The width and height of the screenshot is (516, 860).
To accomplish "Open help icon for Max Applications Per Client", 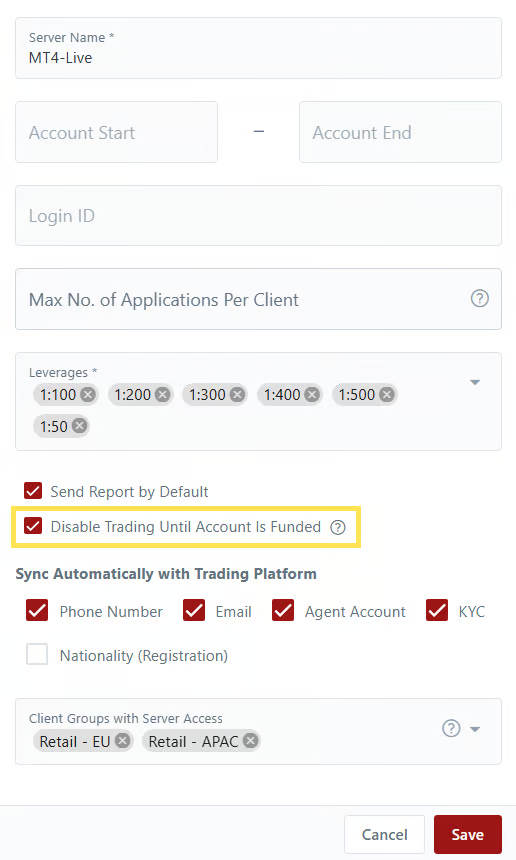I will click(x=480, y=298).
